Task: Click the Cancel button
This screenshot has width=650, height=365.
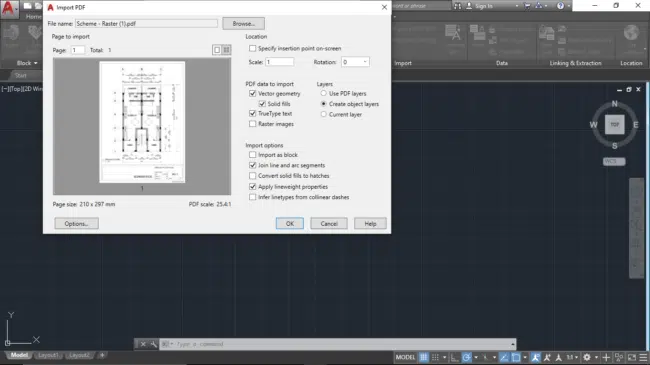Action: tap(329, 224)
